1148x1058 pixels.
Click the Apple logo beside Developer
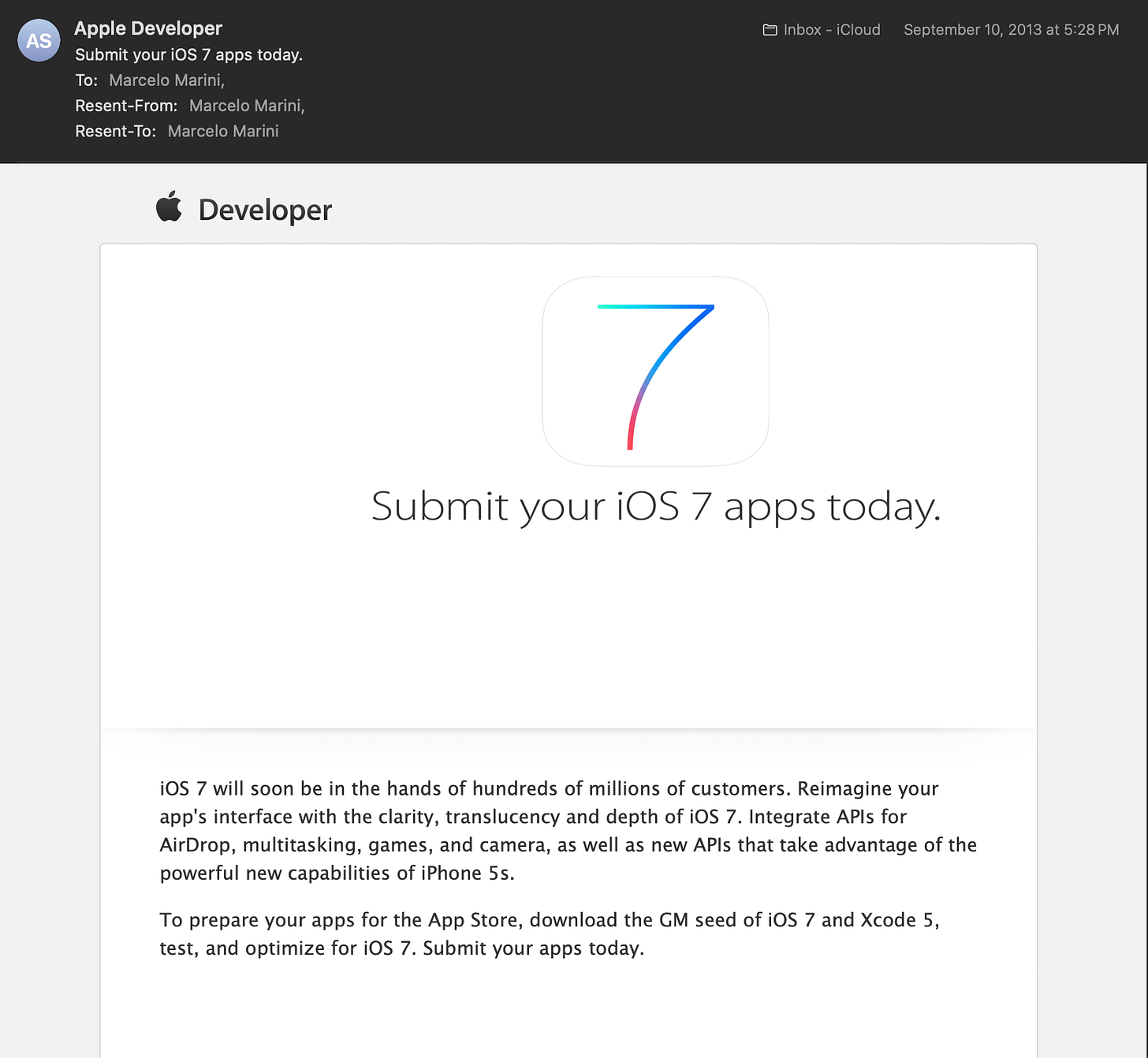pos(169,207)
